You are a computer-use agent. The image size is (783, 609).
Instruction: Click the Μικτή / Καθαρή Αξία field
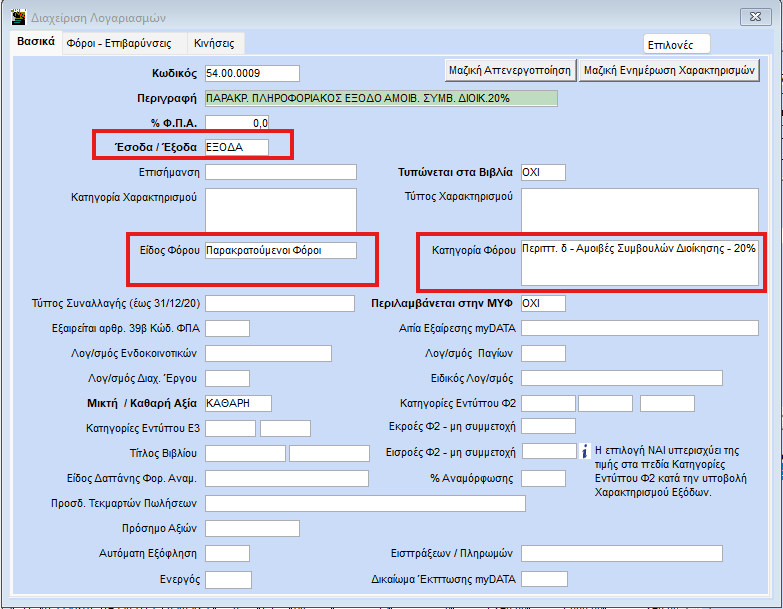click(x=237, y=403)
